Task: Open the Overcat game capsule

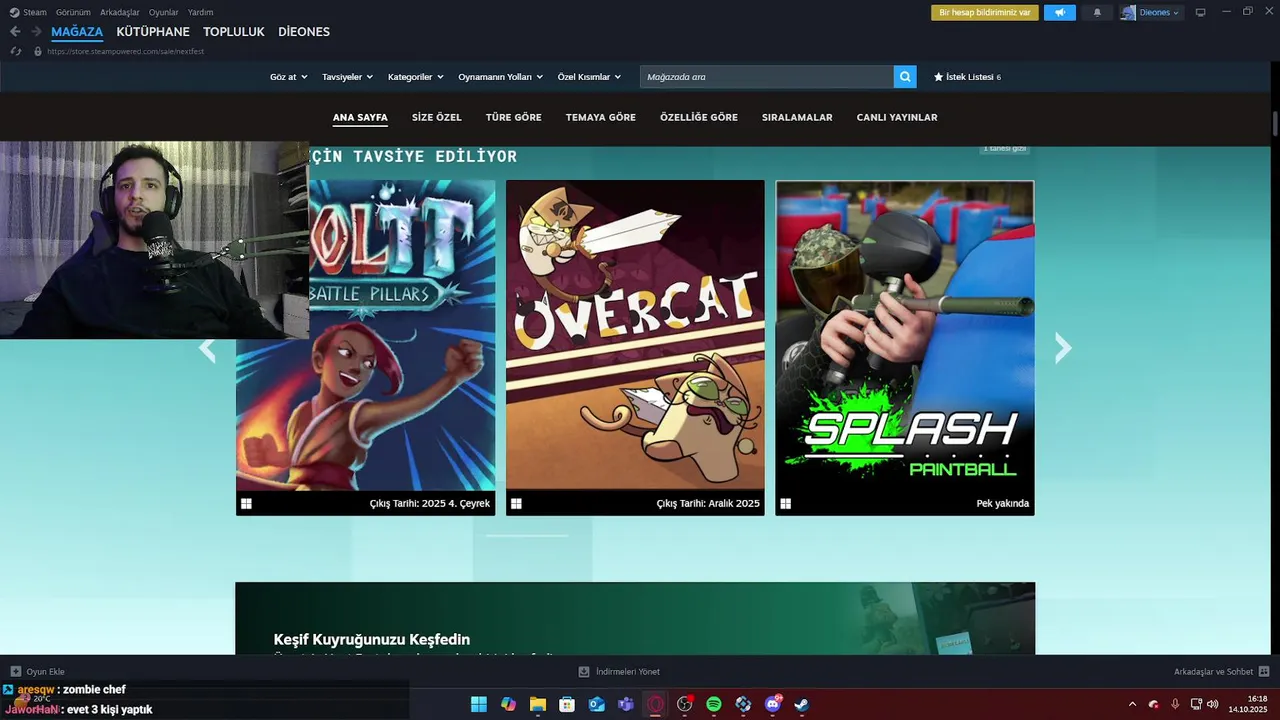Action: tap(635, 348)
